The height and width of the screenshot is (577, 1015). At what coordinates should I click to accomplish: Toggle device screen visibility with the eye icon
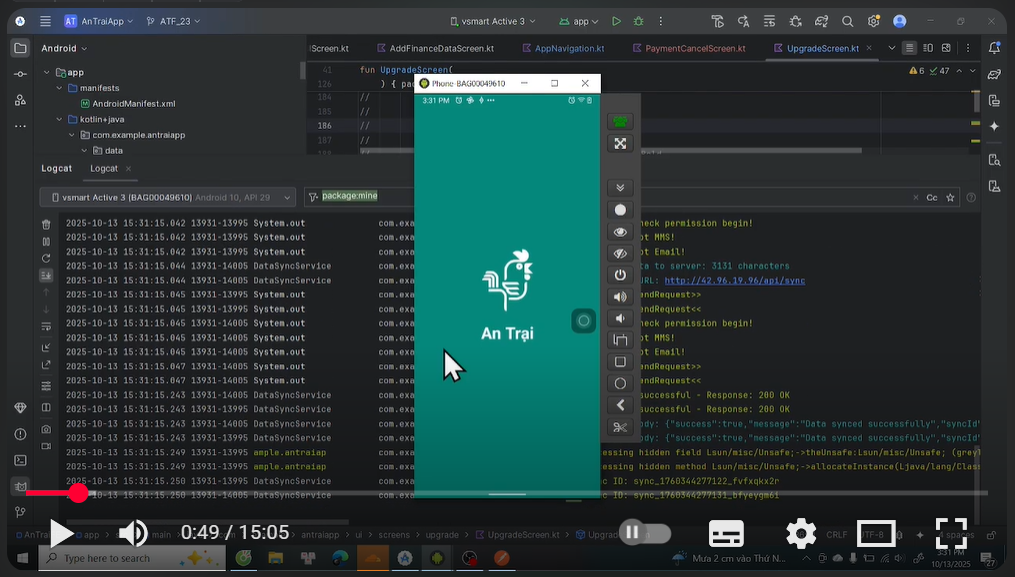coord(620,231)
